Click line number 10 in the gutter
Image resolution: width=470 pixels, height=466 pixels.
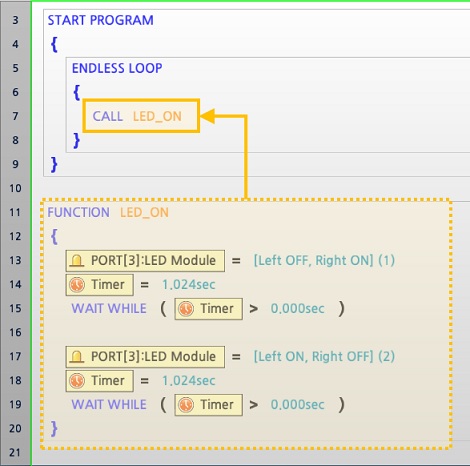pyautogui.click(x=15, y=188)
